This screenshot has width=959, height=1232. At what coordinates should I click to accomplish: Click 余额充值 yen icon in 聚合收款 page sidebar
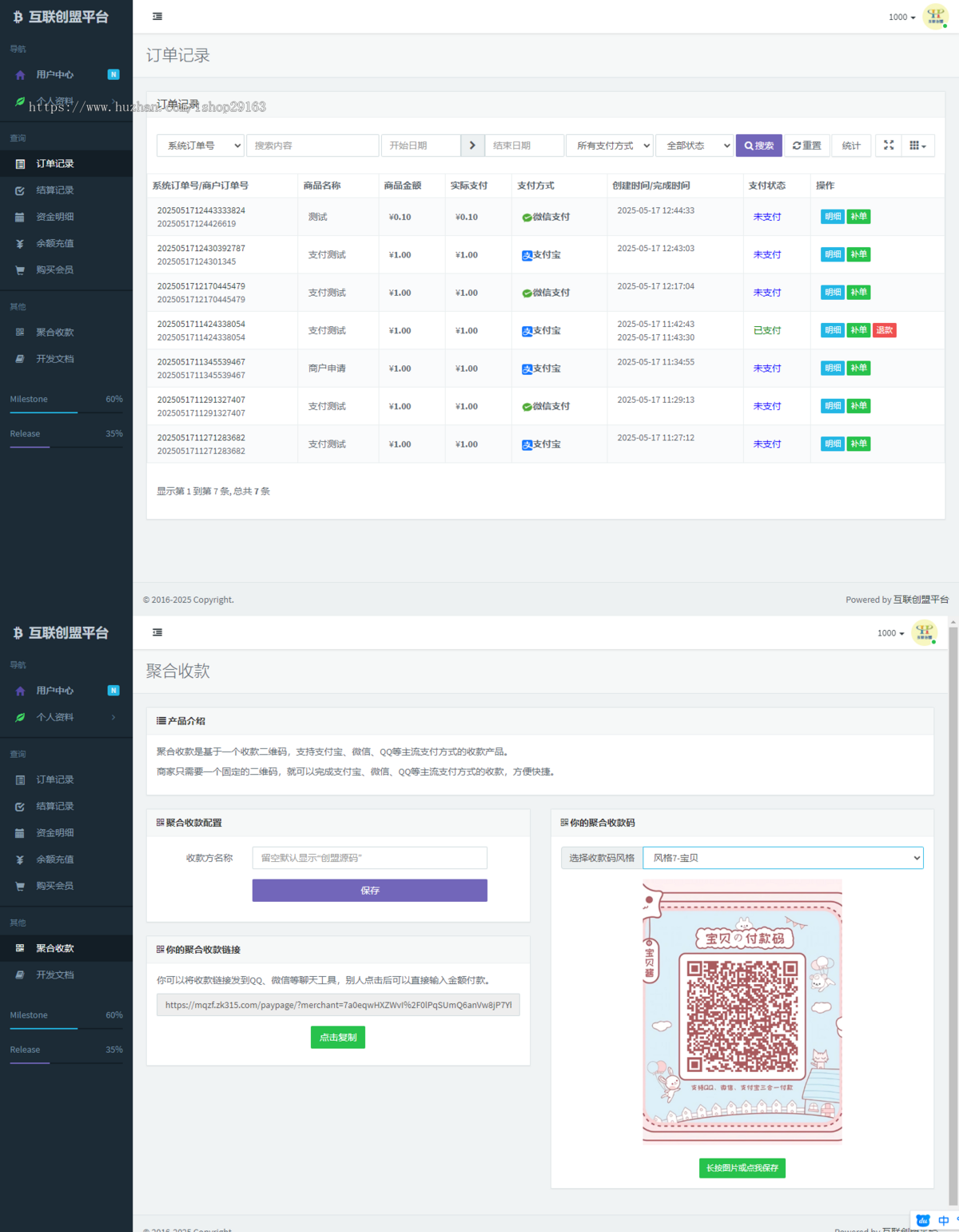pos(20,859)
